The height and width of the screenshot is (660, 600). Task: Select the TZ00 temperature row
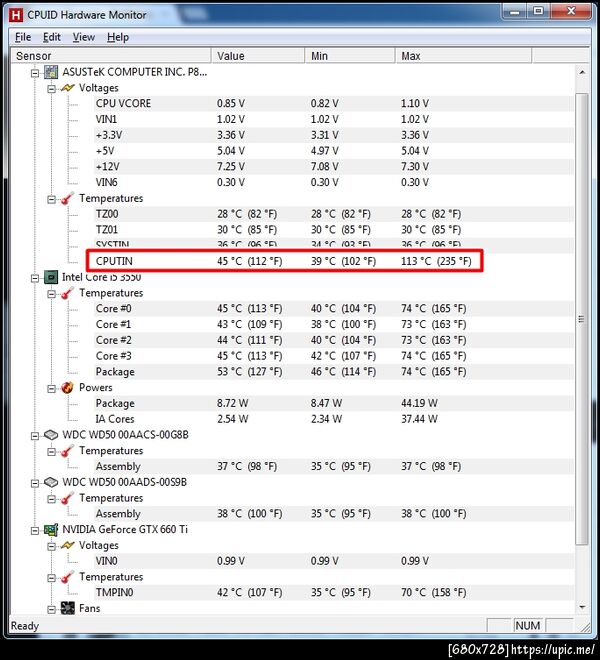334,214
